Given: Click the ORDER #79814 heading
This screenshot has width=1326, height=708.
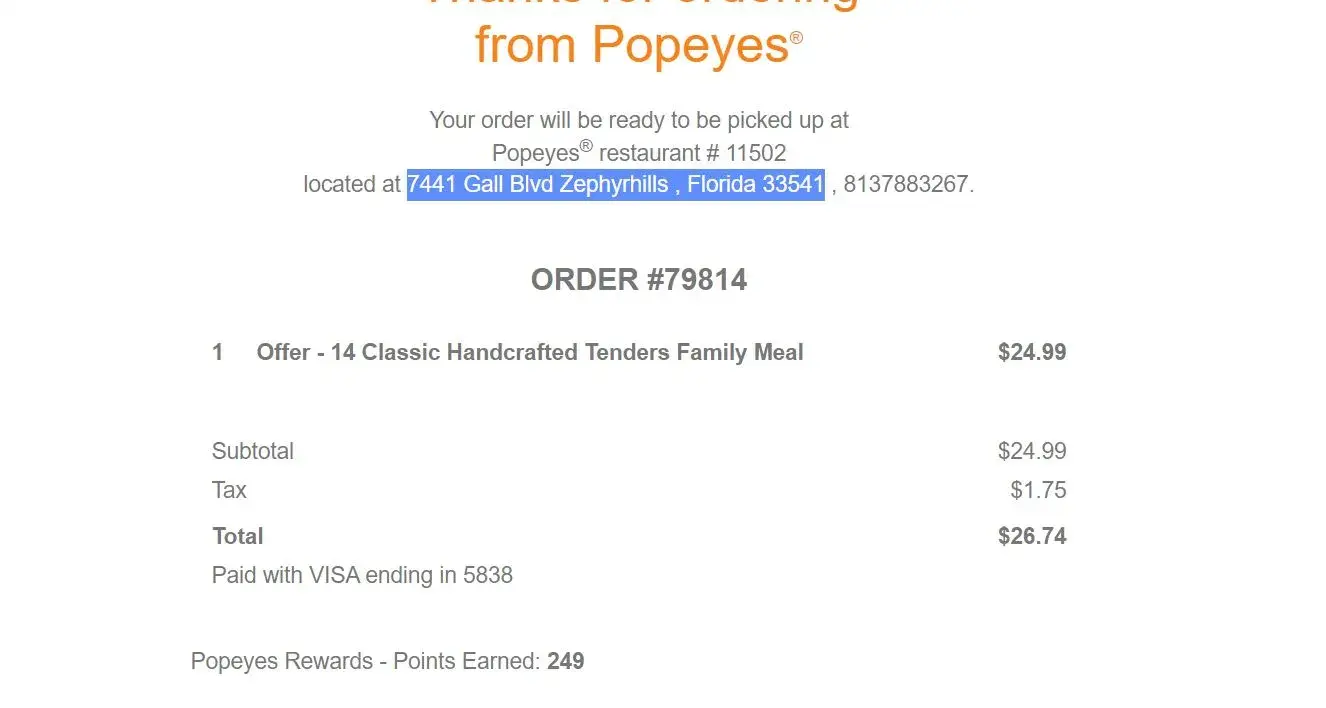Looking at the screenshot, I should coord(639,280).
